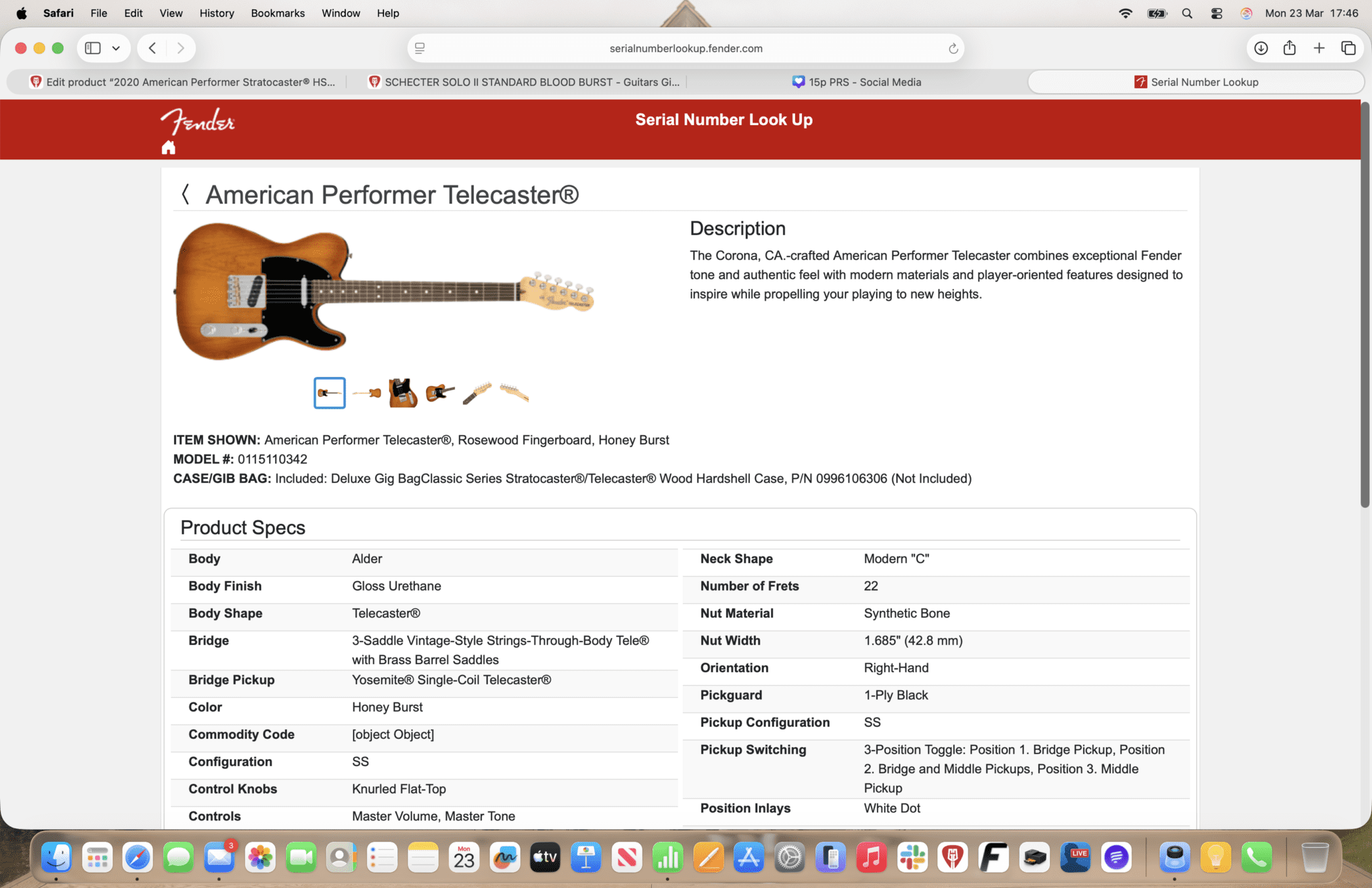Click the page vertical scrollbar

(x=1365, y=305)
